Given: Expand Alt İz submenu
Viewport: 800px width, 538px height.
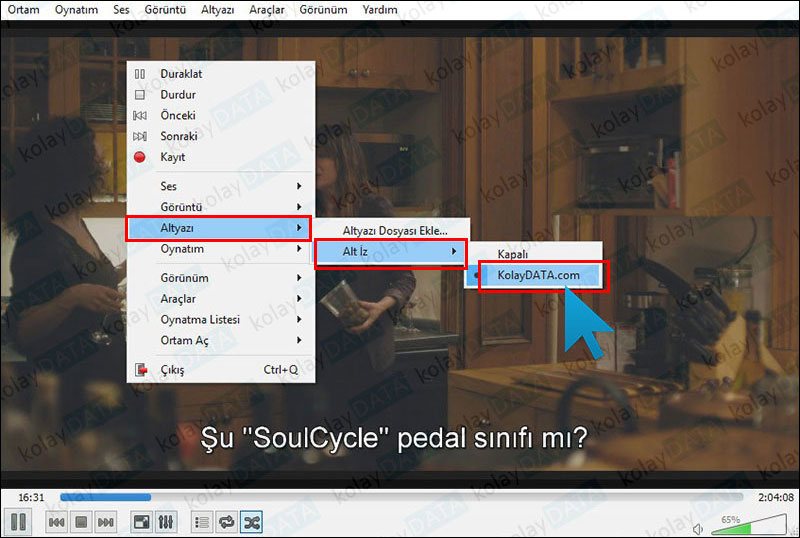Looking at the screenshot, I should 391,252.
